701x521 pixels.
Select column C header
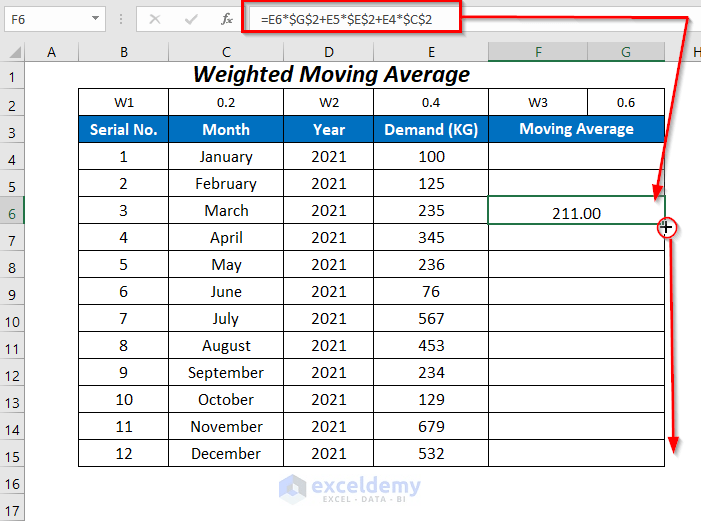226,52
